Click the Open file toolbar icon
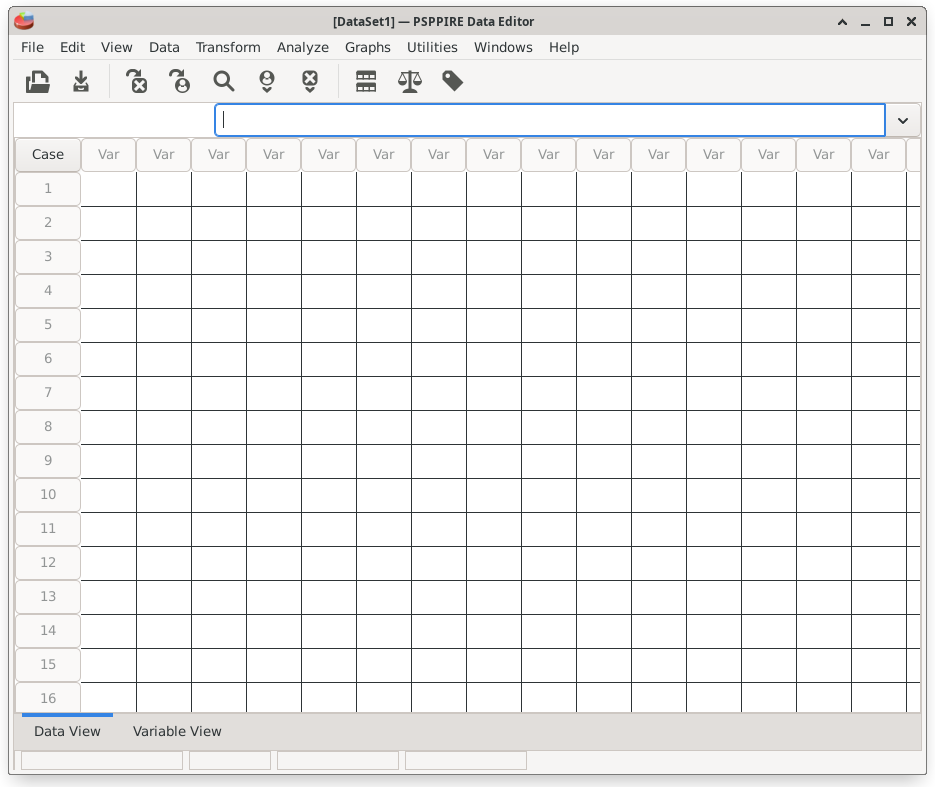This screenshot has width=935, height=787. 38,82
